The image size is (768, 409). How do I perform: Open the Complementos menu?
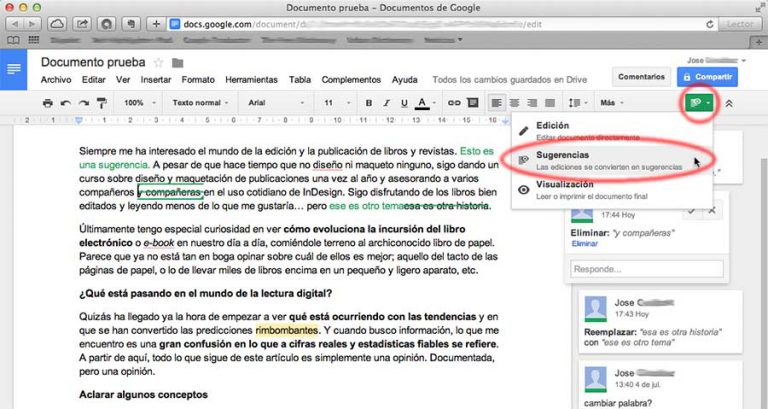pyautogui.click(x=351, y=79)
